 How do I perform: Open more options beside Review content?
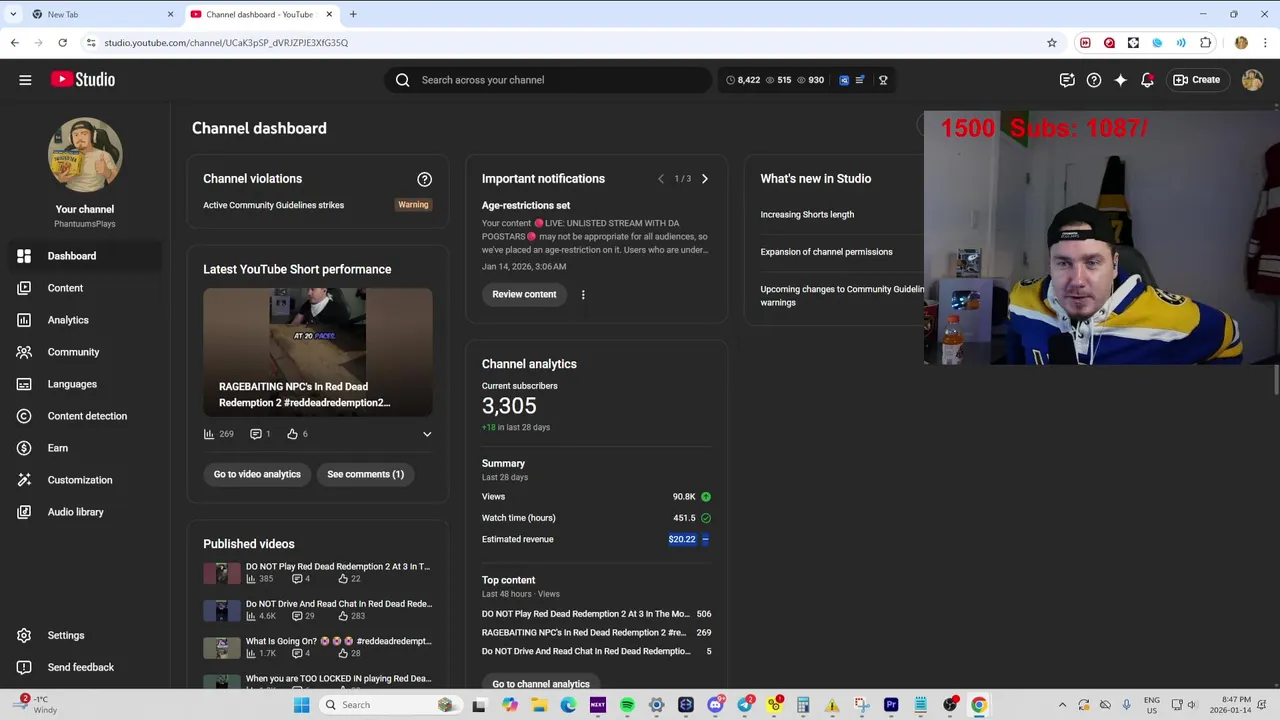pyautogui.click(x=583, y=294)
